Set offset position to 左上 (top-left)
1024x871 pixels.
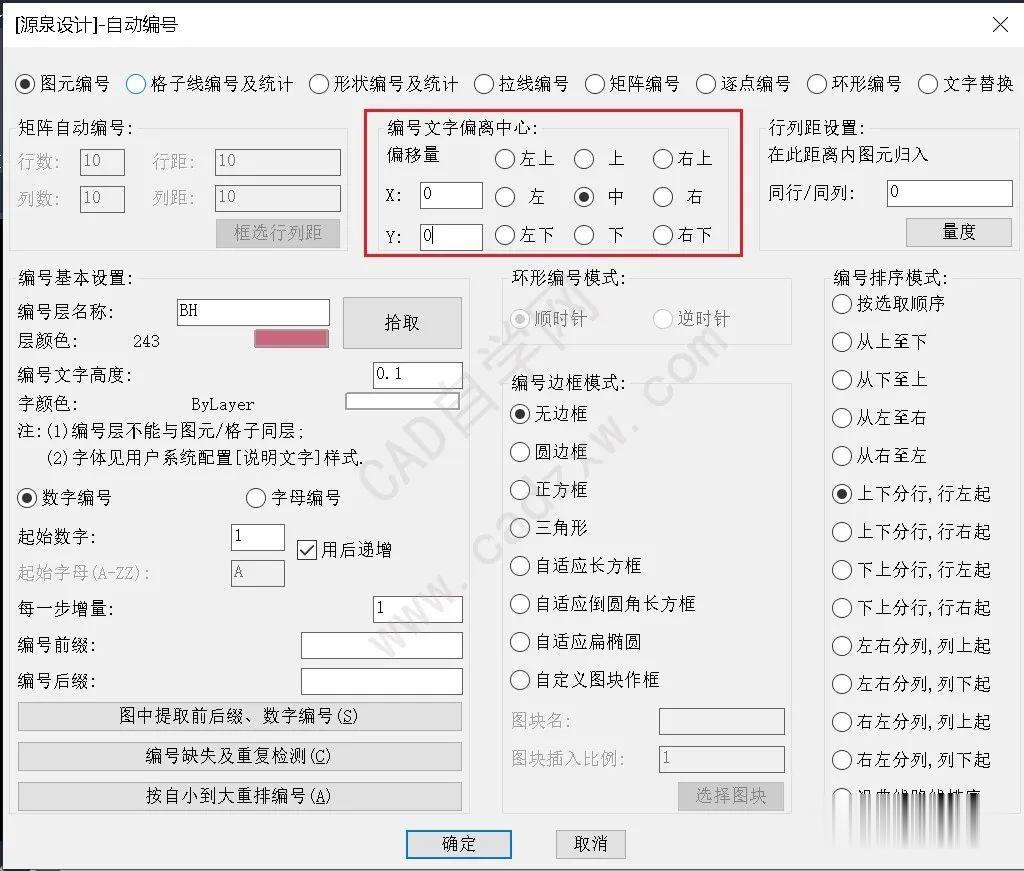(x=506, y=158)
